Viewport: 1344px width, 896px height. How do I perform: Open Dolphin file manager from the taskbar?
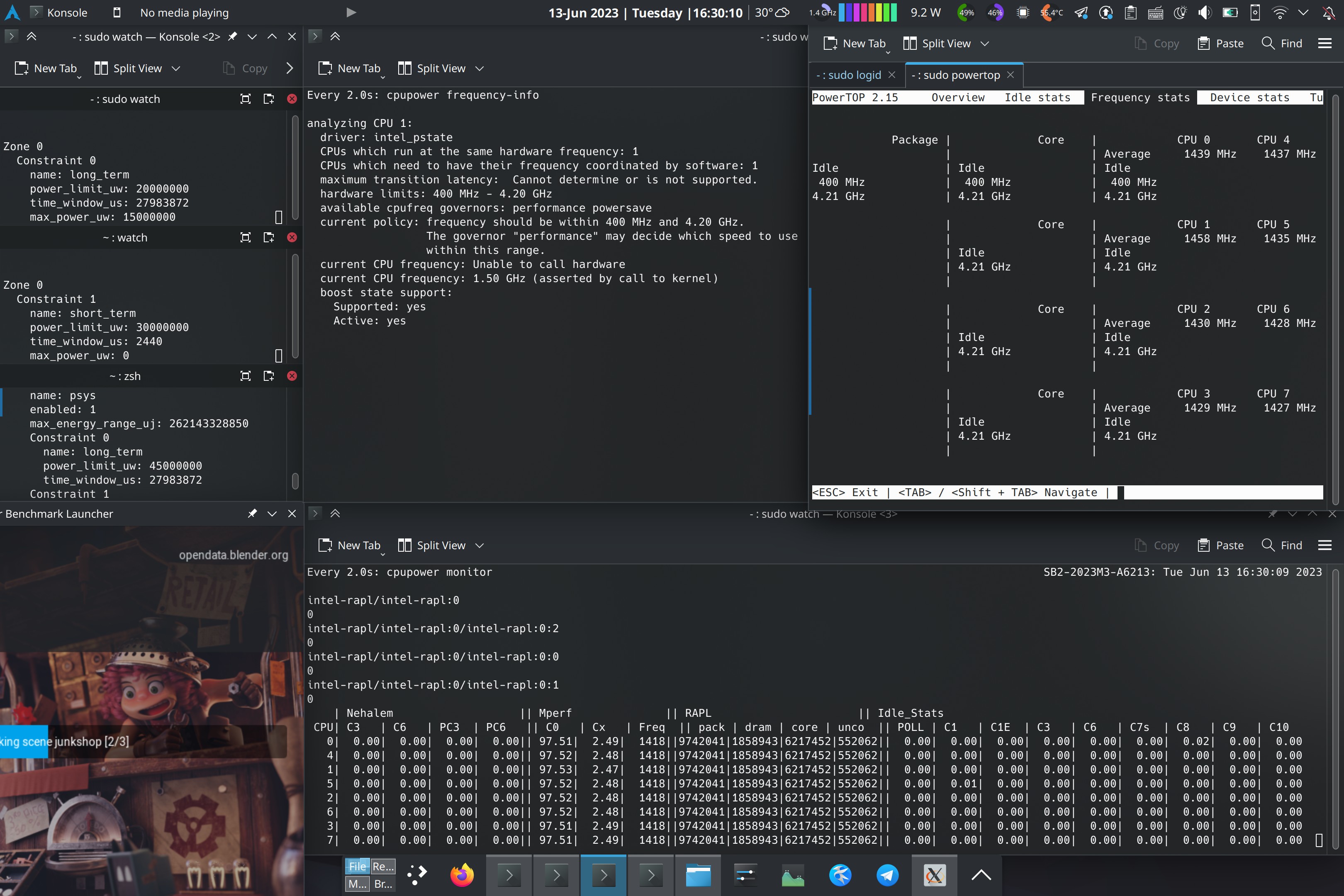tap(698, 875)
